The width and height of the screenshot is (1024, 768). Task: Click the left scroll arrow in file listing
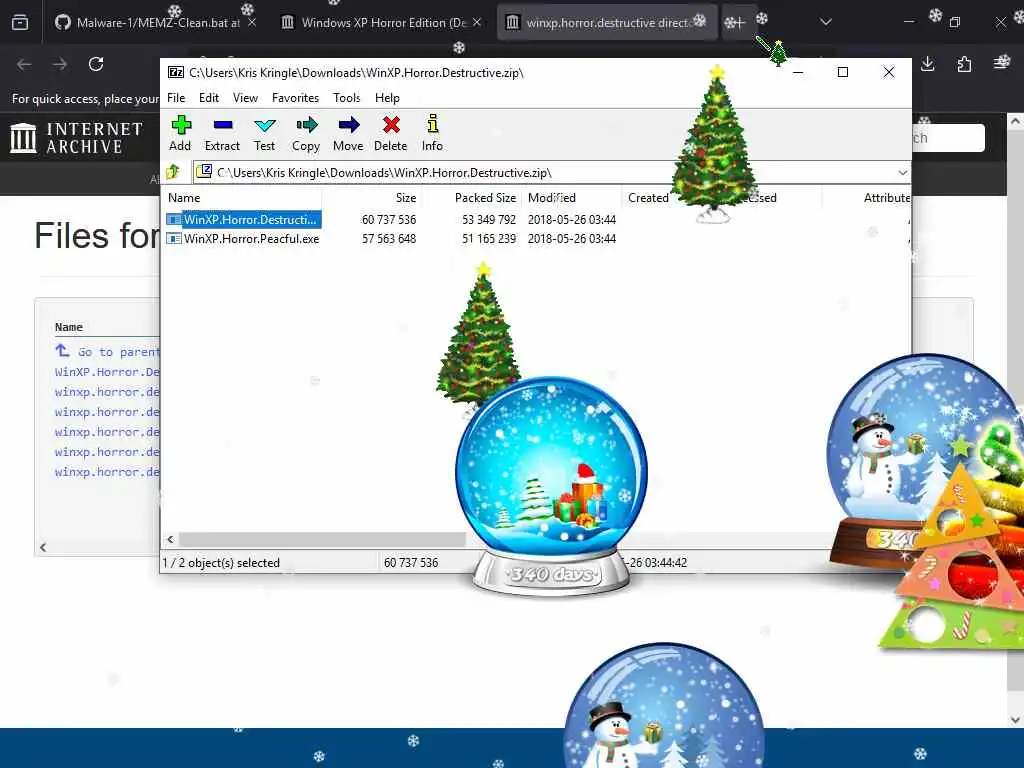coord(43,547)
